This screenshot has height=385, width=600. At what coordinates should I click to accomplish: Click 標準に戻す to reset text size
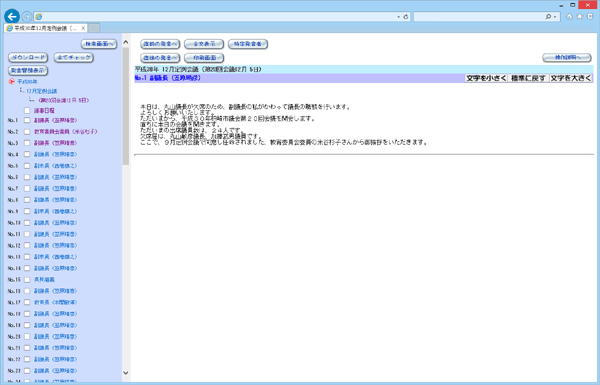click(x=528, y=78)
